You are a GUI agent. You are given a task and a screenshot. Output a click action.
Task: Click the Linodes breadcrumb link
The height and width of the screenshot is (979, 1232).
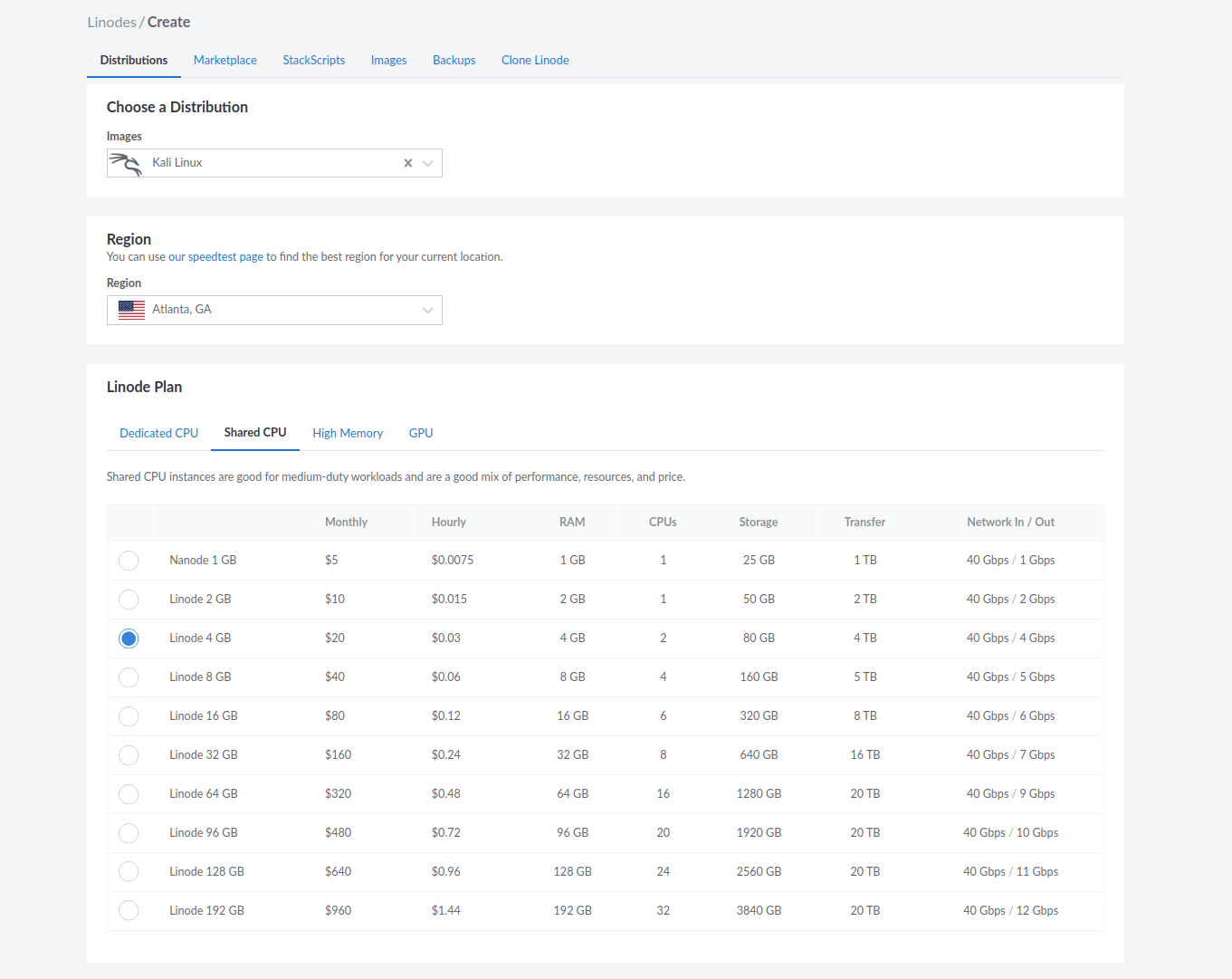(x=111, y=23)
